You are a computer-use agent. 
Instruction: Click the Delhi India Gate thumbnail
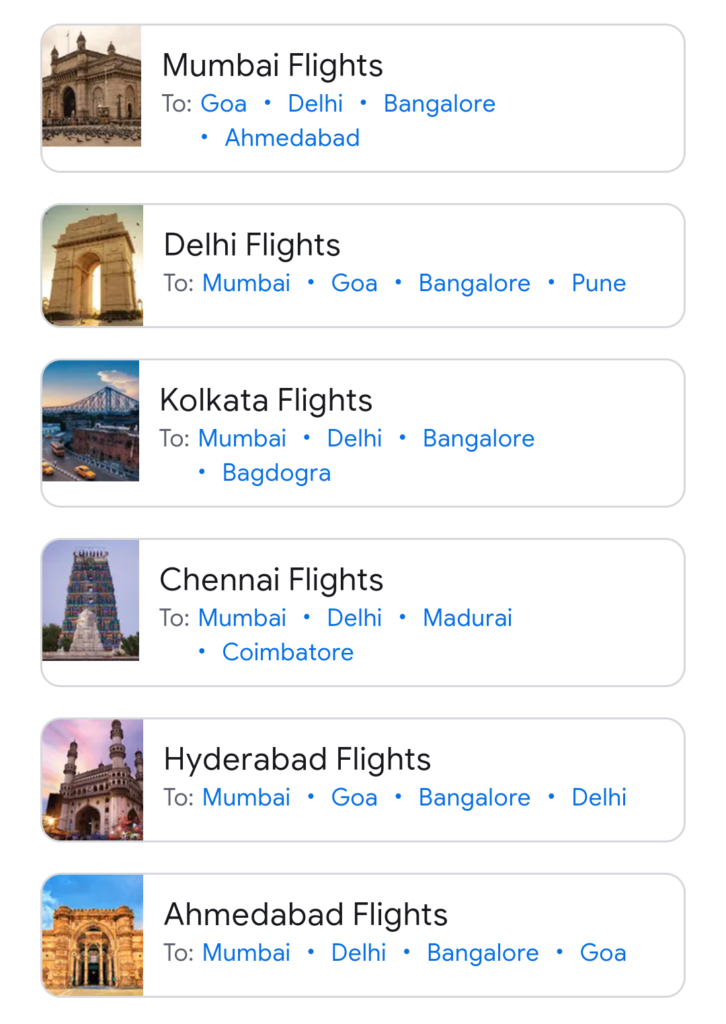(93, 266)
